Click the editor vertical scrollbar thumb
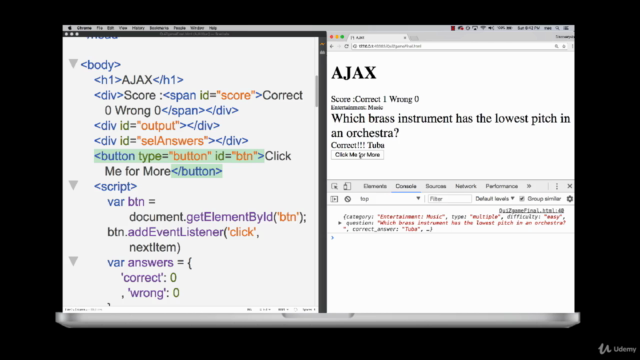 point(316,91)
